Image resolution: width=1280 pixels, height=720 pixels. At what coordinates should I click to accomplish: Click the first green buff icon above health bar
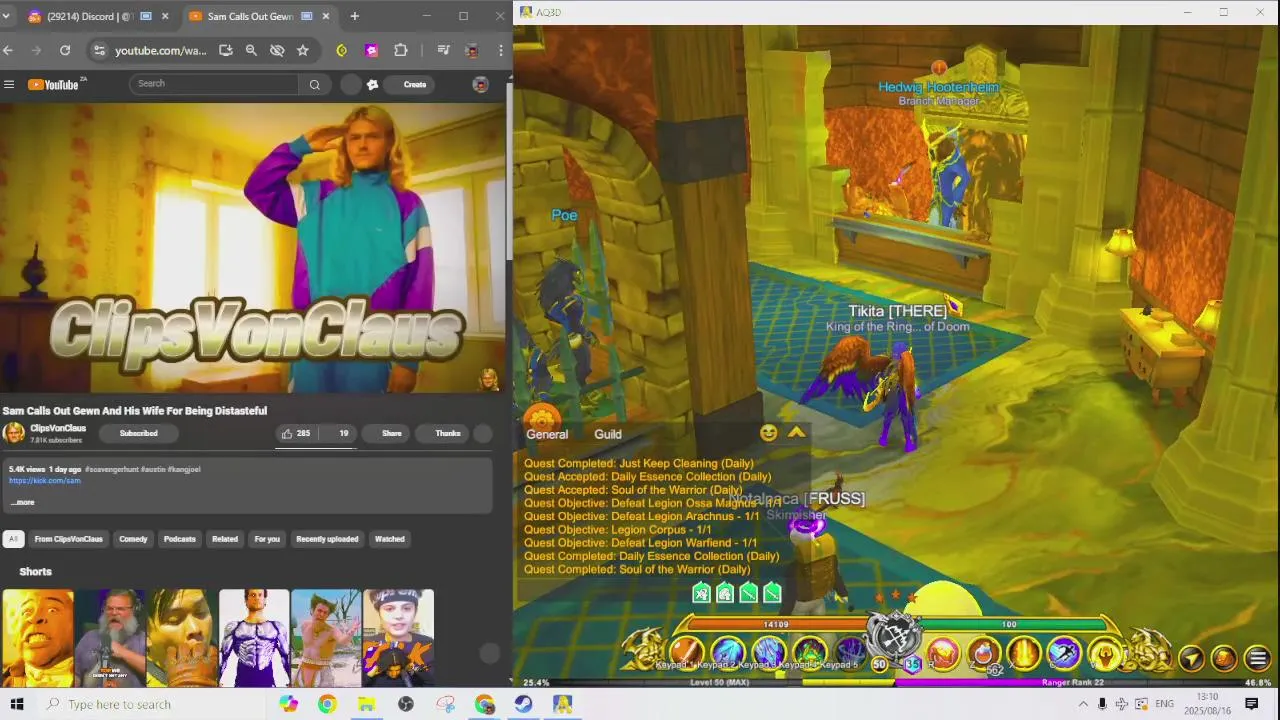[x=702, y=594]
